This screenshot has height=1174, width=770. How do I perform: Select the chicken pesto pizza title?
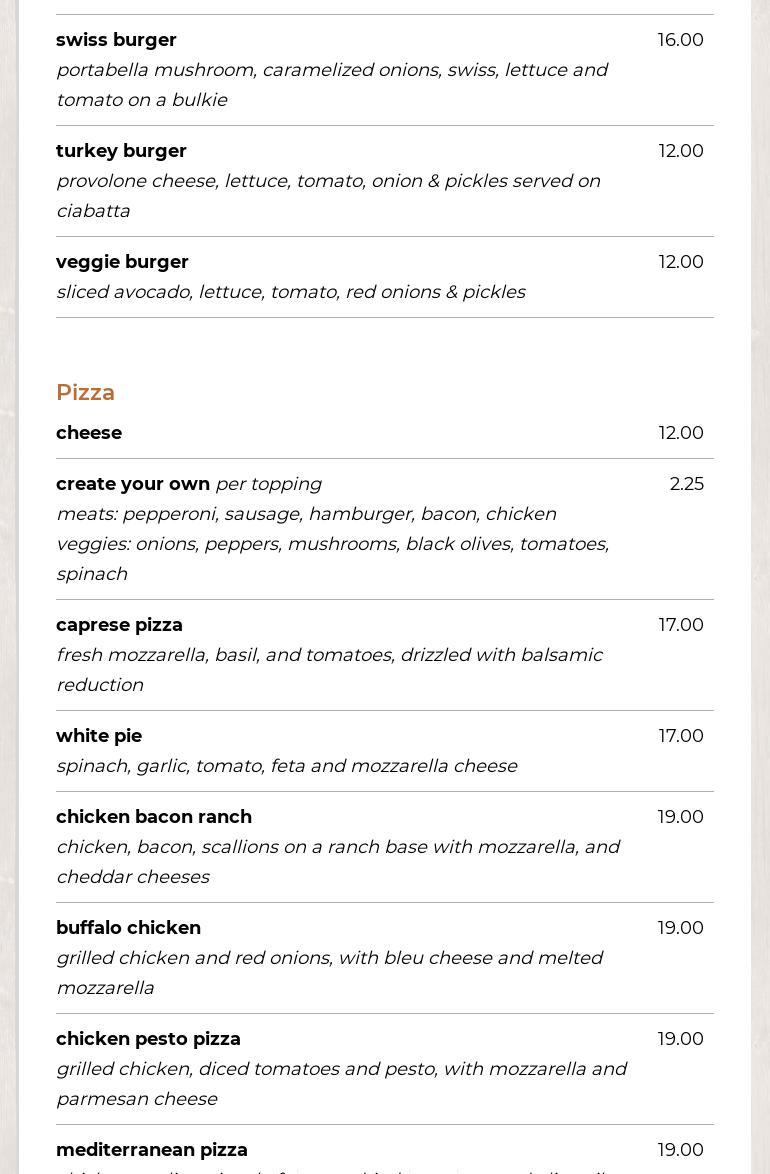coord(148,1039)
